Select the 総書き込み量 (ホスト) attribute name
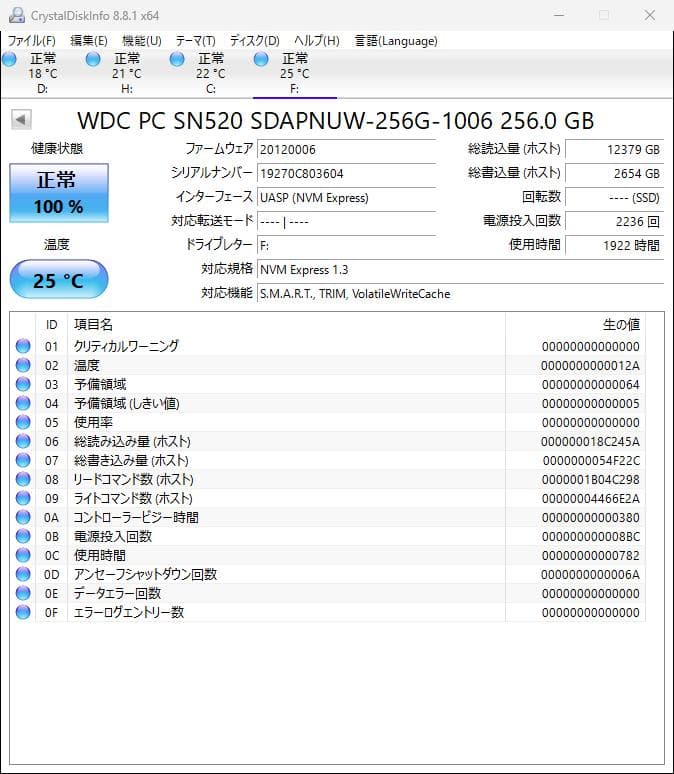Image resolution: width=674 pixels, height=774 pixels. 131,460
